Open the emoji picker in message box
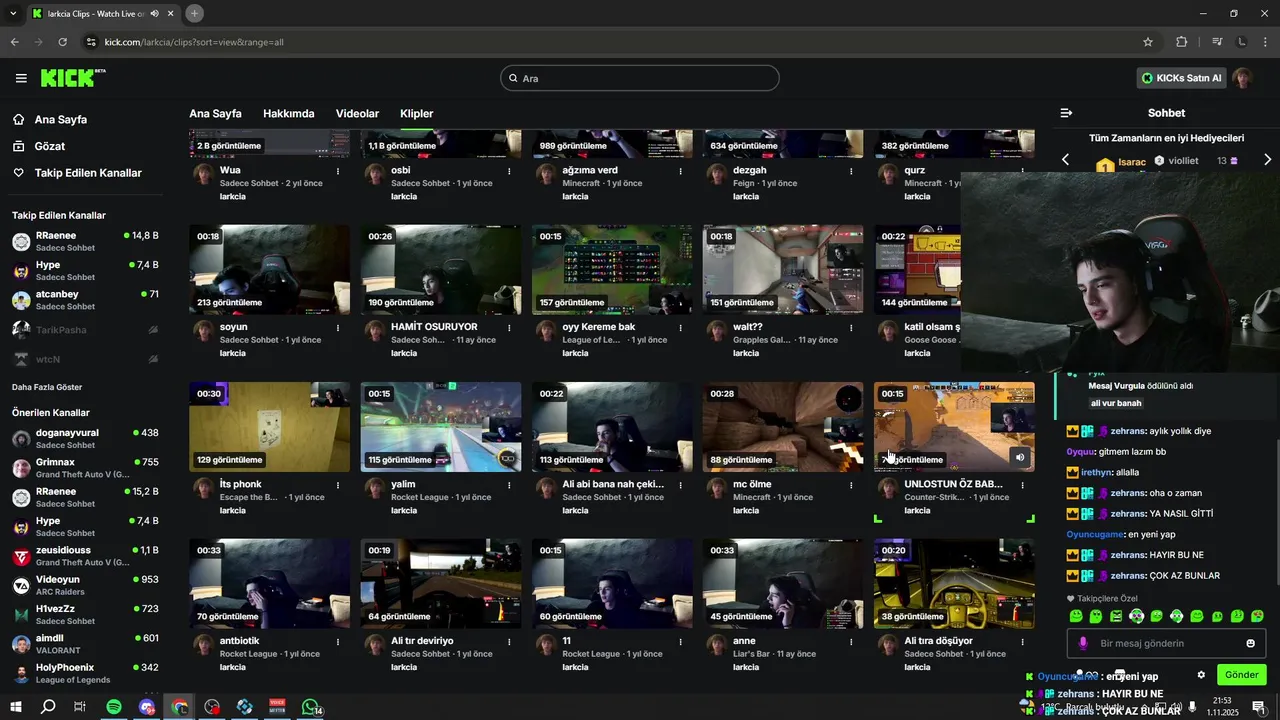This screenshot has height=720, width=1280. click(1250, 643)
